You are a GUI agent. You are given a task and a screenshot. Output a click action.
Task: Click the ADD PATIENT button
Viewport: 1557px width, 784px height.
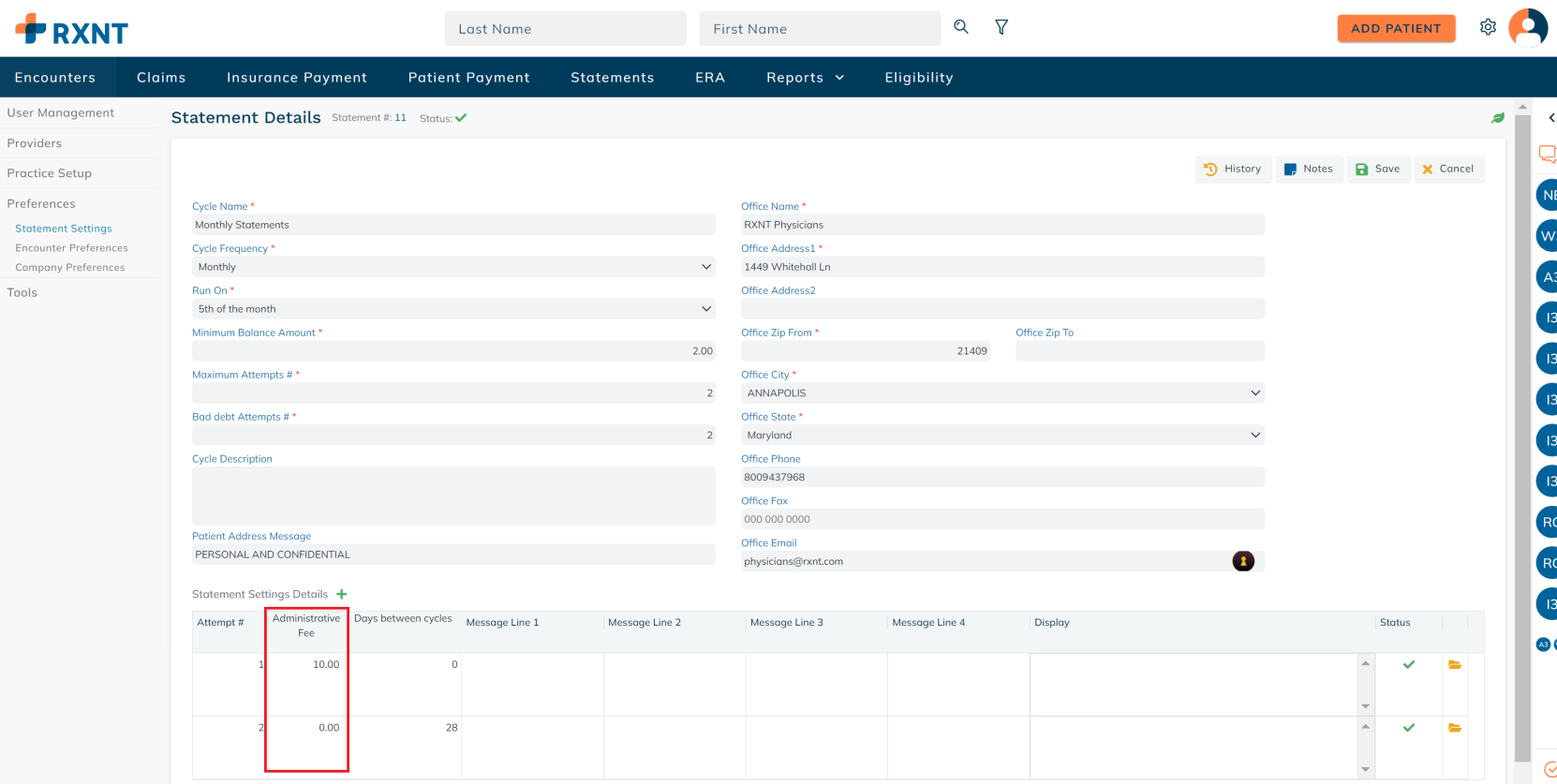pos(1395,28)
